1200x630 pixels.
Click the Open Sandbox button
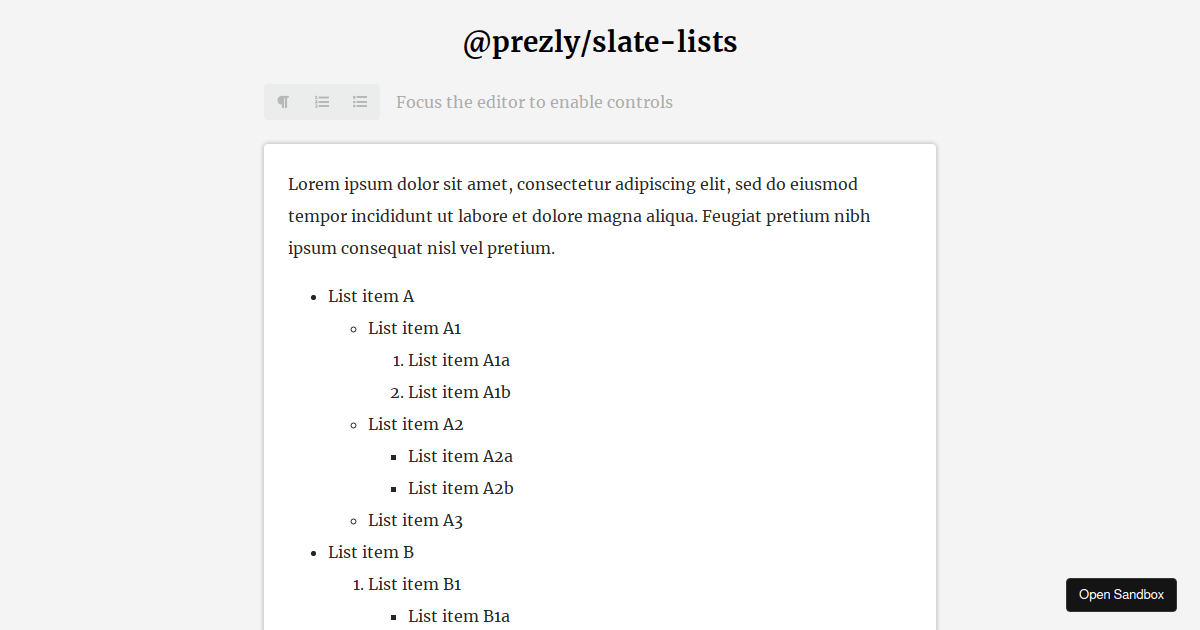click(1121, 594)
